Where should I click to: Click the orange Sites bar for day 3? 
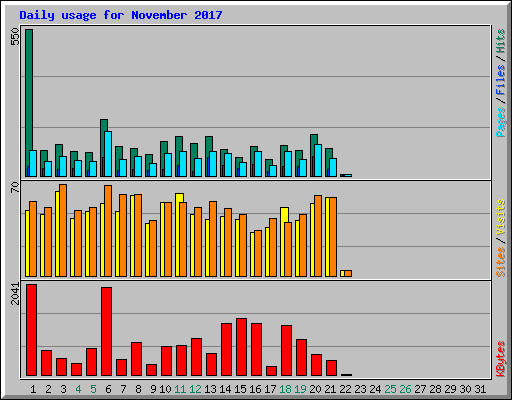[63, 230]
